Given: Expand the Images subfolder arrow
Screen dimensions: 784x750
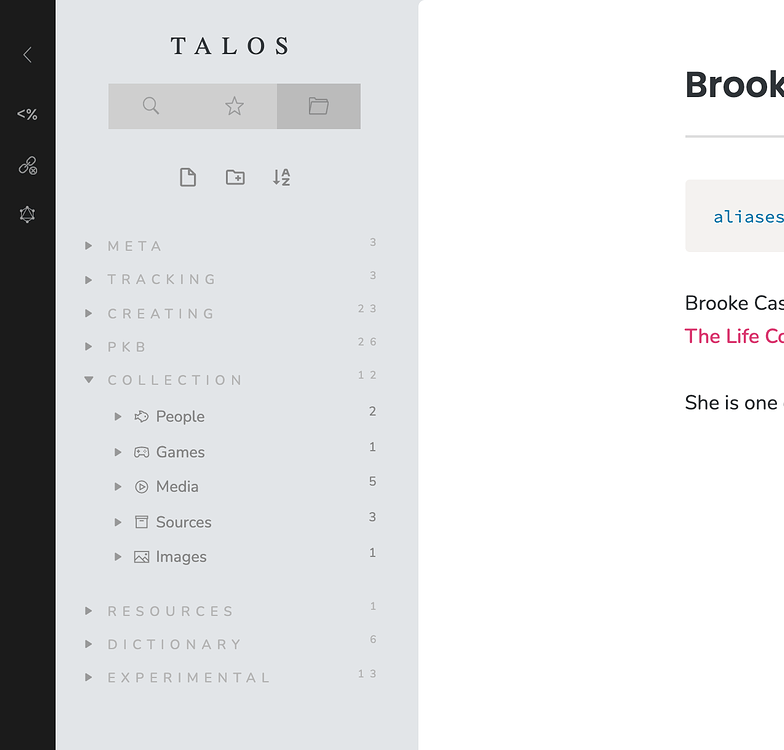Looking at the screenshot, I should [x=118, y=556].
